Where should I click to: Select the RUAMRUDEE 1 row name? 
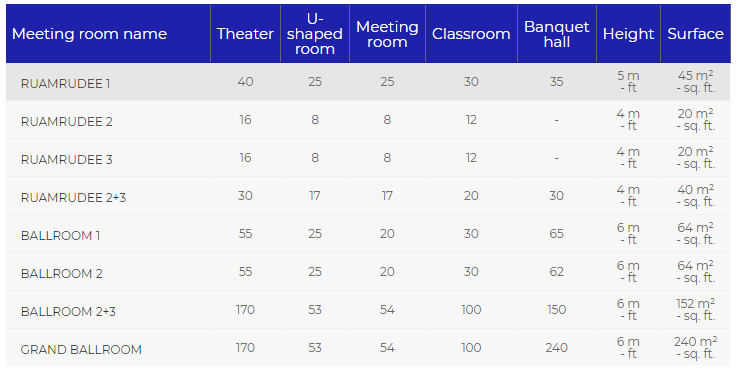click(x=65, y=84)
